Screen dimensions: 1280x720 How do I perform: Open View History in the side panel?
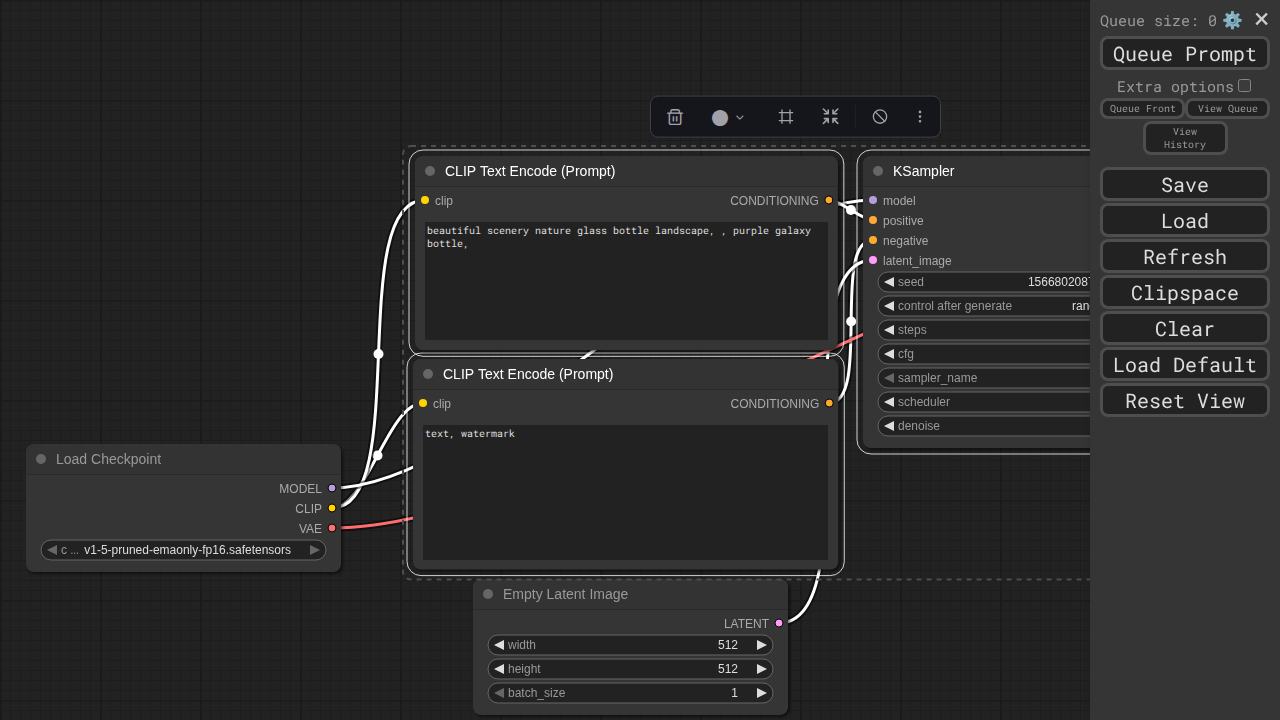tap(1185, 138)
